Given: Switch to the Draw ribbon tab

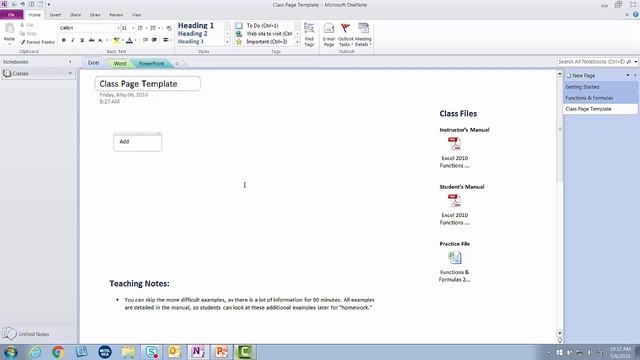Looking at the screenshot, I should pos(95,15).
